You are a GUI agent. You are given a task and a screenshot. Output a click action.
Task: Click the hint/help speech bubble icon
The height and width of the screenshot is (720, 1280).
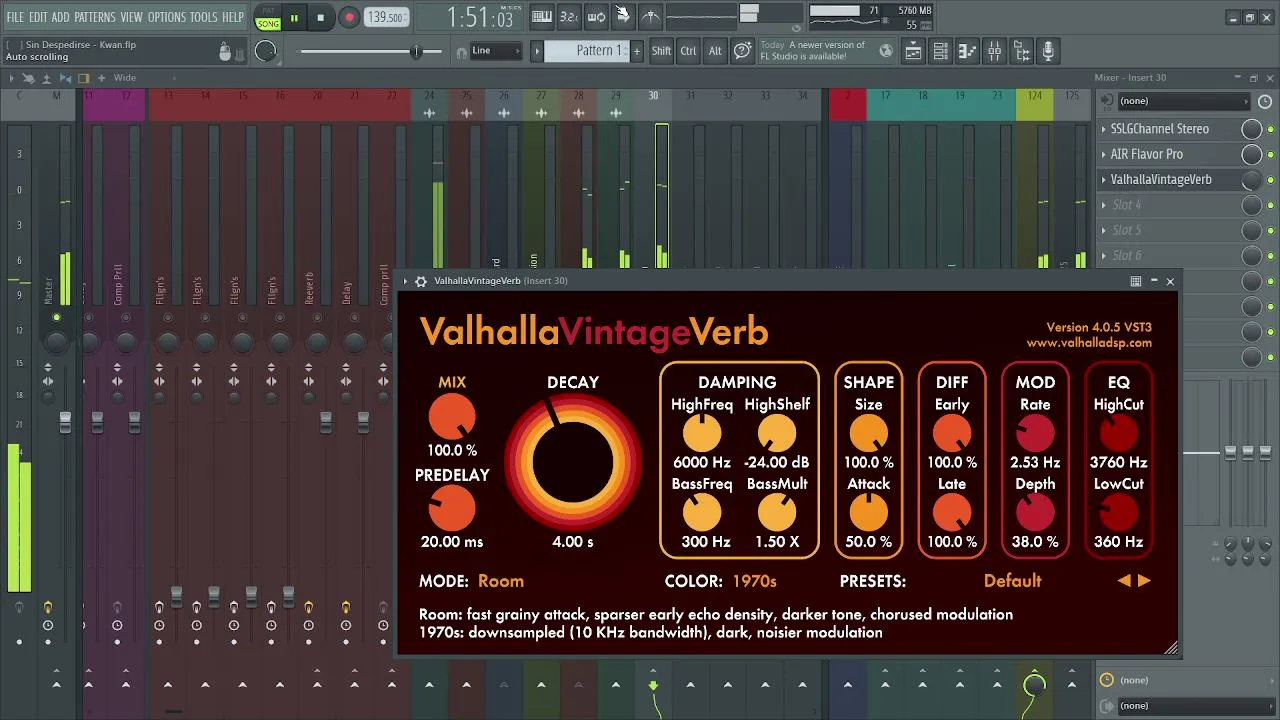(x=742, y=50)
